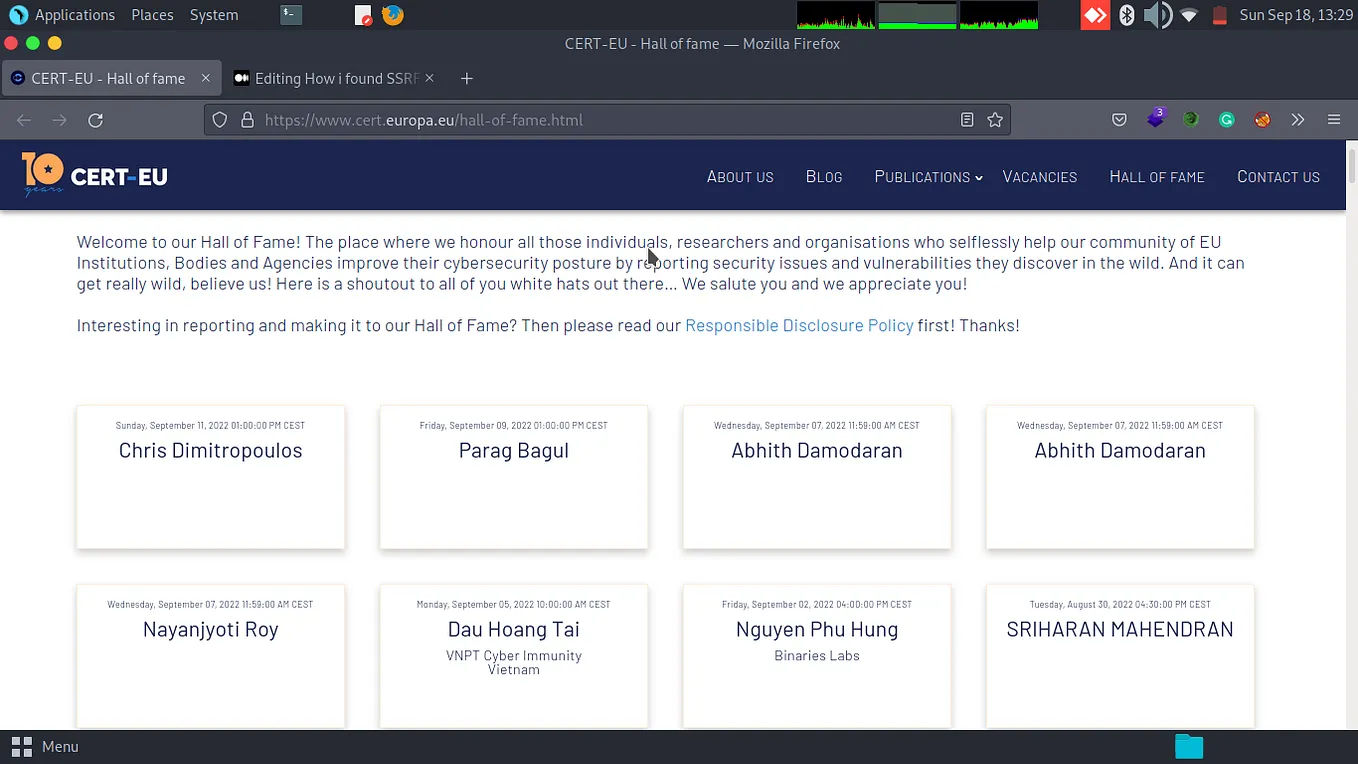Bookmark this page using the star icon
The width and height of the screenshot is (1358, 764).
pos(995,119)
